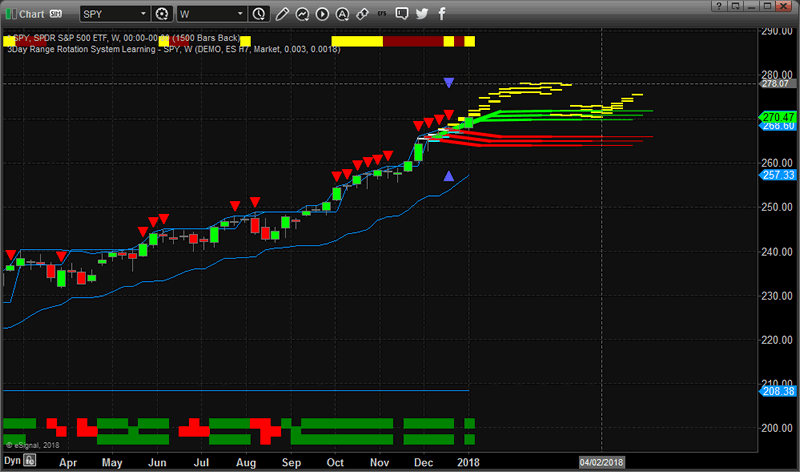Click the small icon beside Dyn
This screenshot has width=800, height=472.
(x=30, y=463)
